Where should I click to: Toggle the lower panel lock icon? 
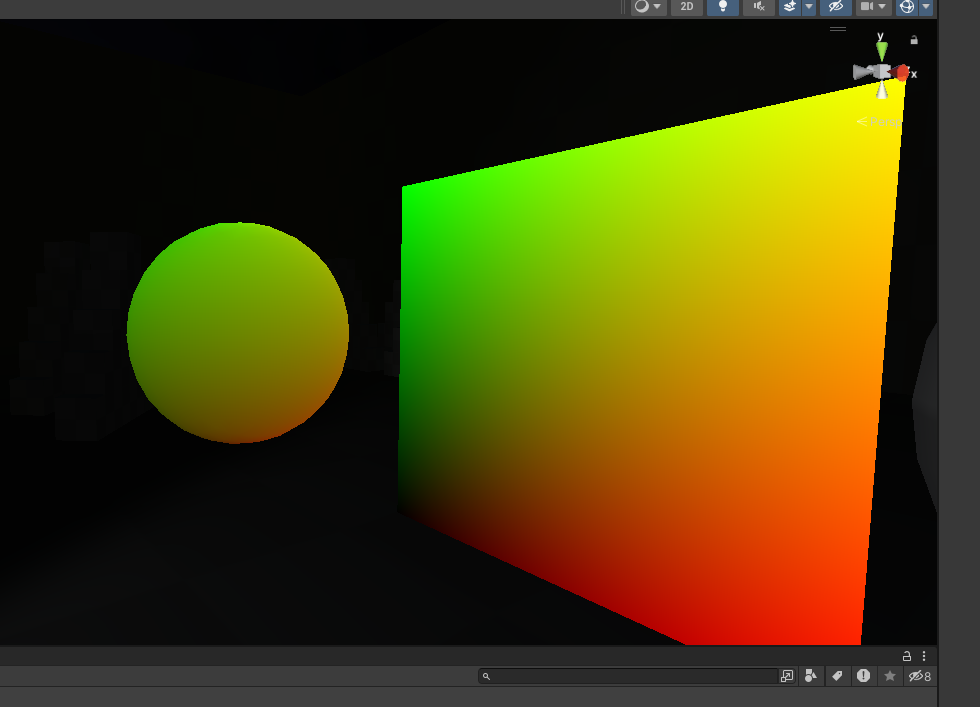tap(906, 656)
